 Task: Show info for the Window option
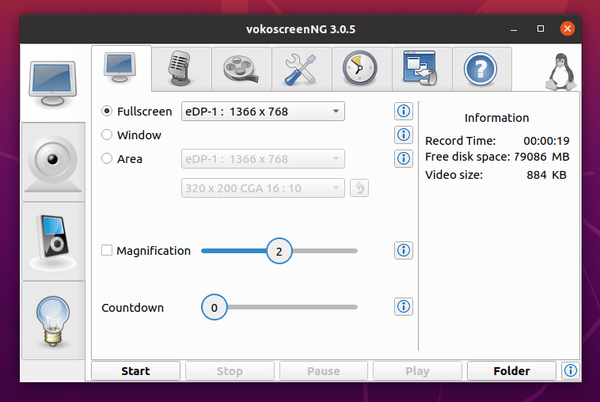tap(403, 135)
